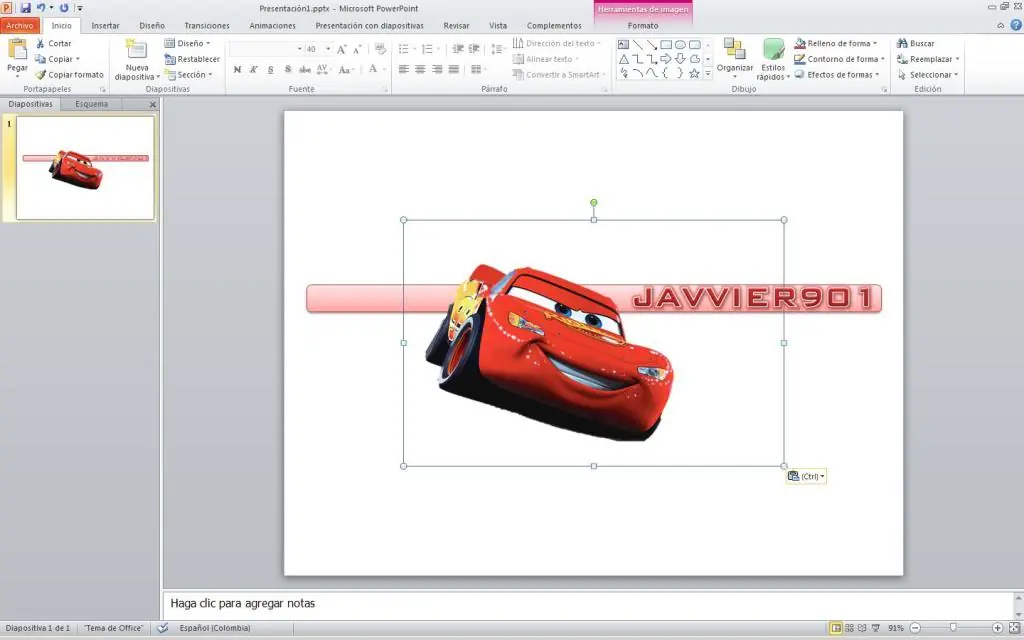Open the PowerPoint help question mark icon
This screenshot has width=1024, height=640.
tap(1016, 25)
